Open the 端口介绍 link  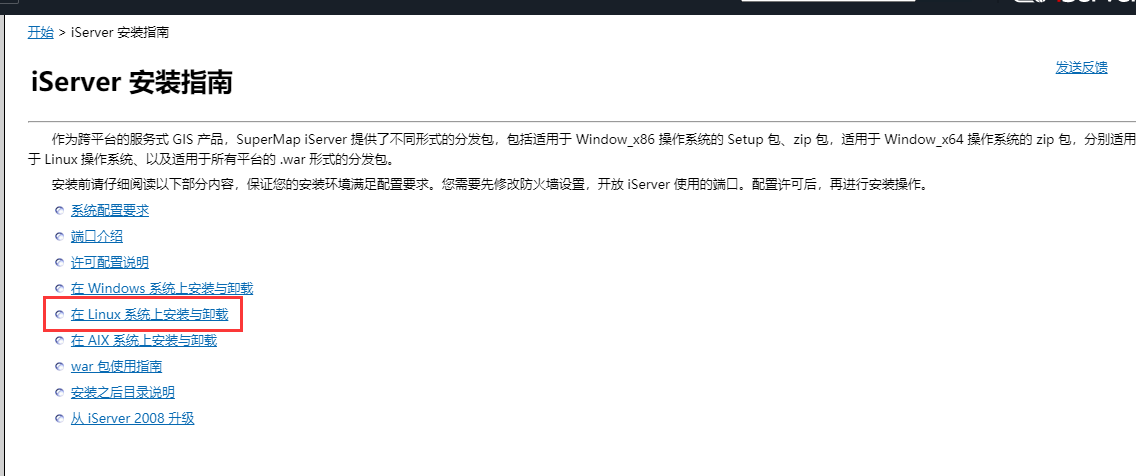[x=97, y=236]
